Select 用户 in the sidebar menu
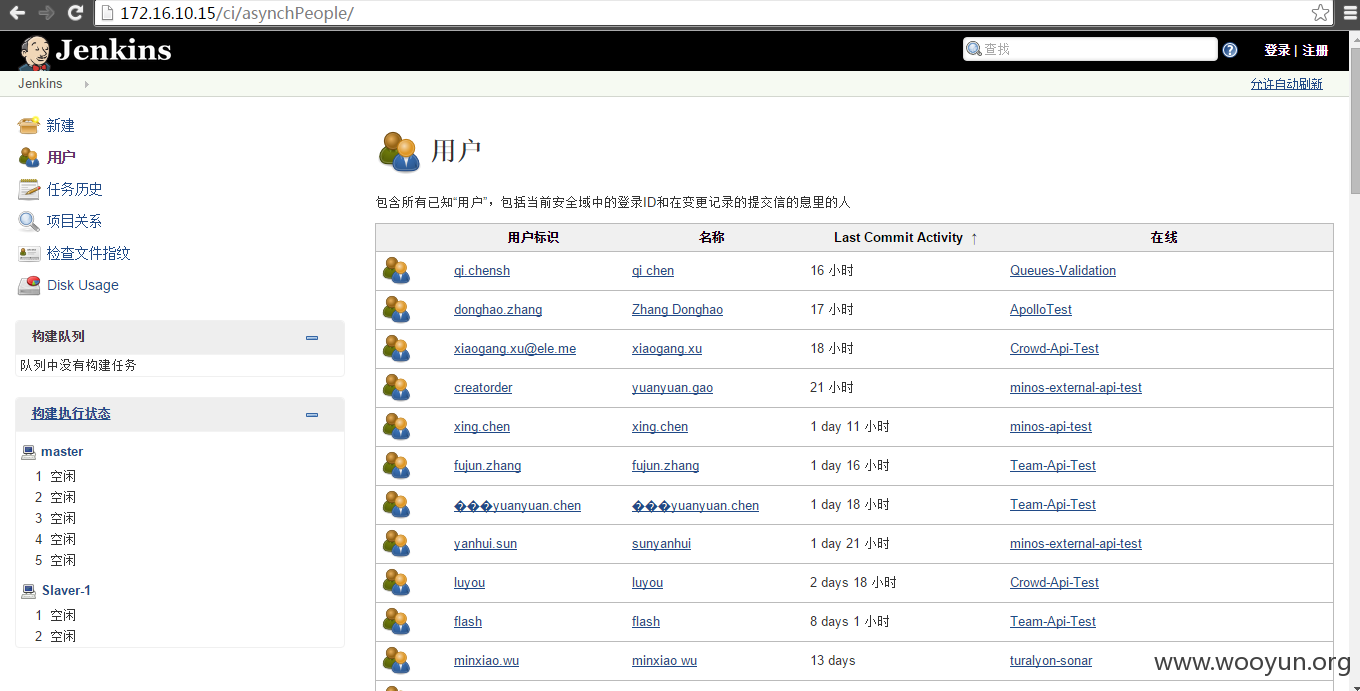1360x691 pixels. (x=61, y=157)
